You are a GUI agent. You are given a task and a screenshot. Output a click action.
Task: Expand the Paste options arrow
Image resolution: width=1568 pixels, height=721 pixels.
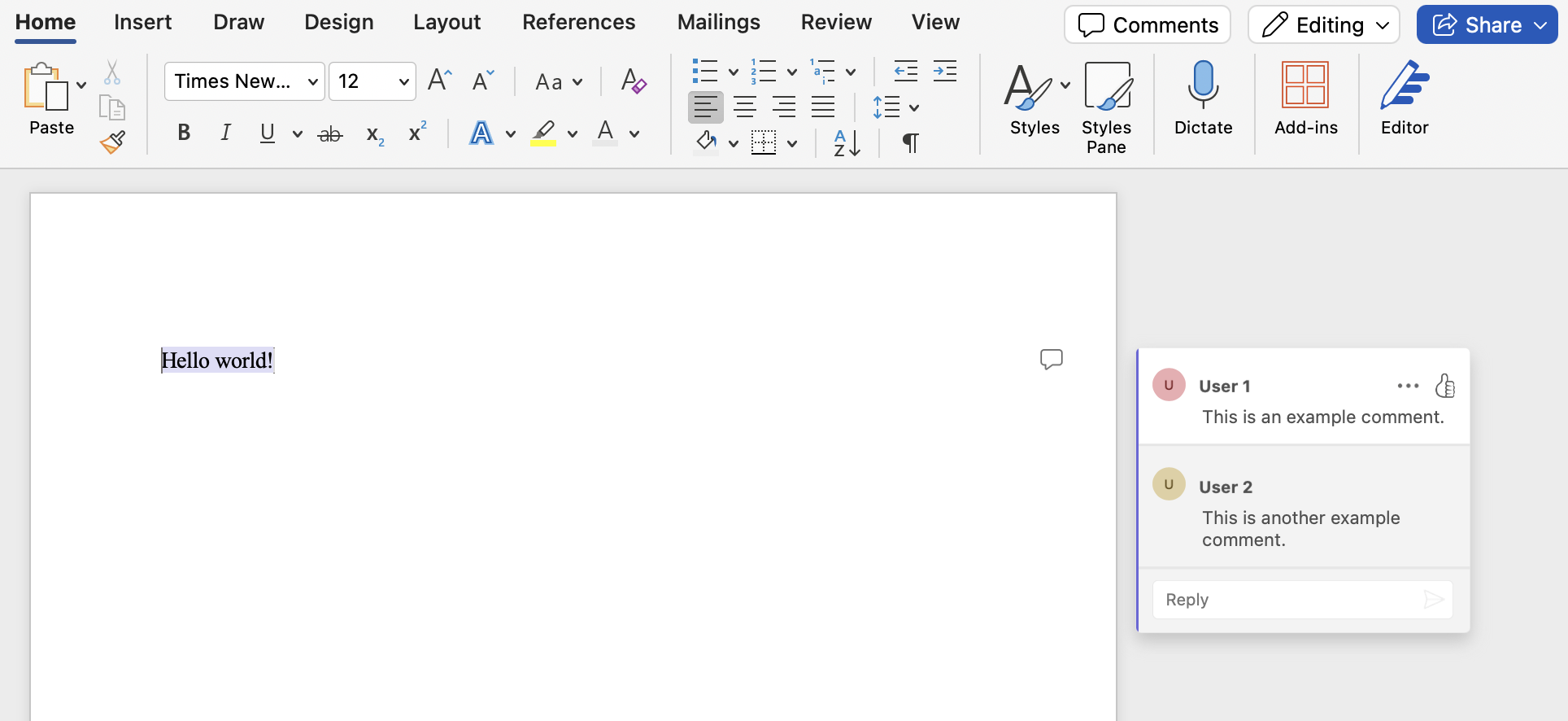tap(81, 85)
